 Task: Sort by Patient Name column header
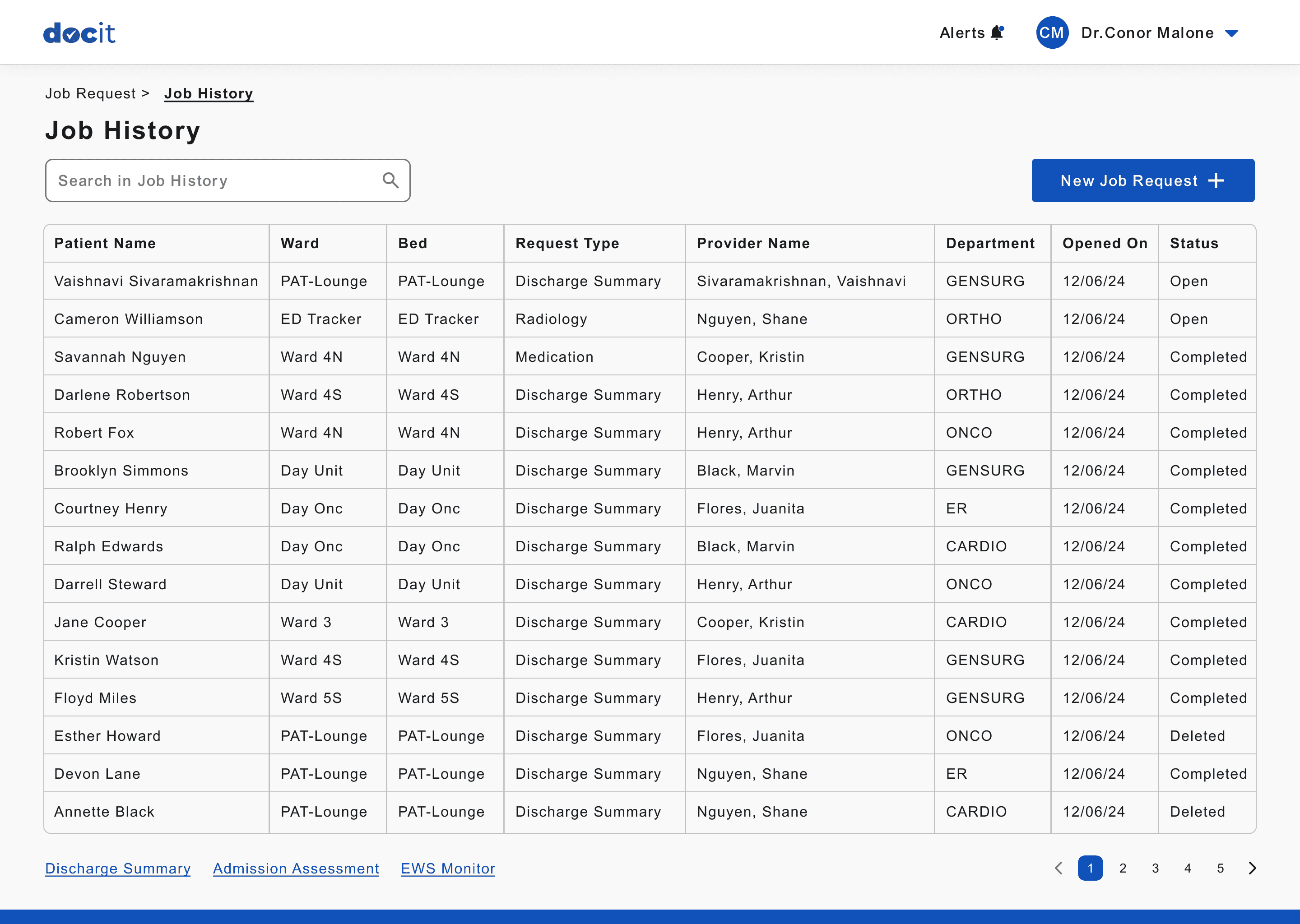[x=105, y=243]
